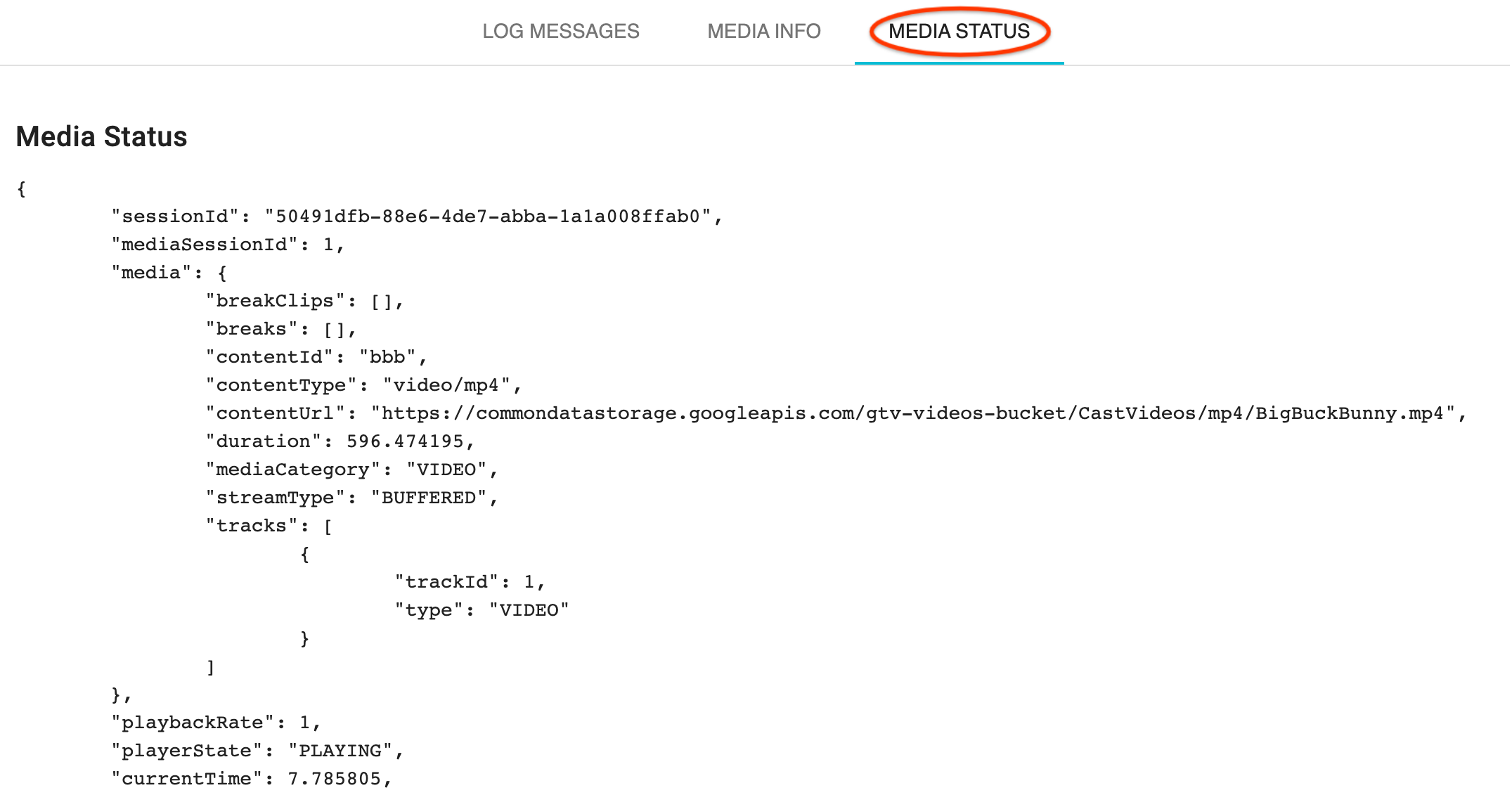Screen dimensions: 1512x795
Task: Open the LOG MESSAGES tab
Action: click(x=560, y=31)
